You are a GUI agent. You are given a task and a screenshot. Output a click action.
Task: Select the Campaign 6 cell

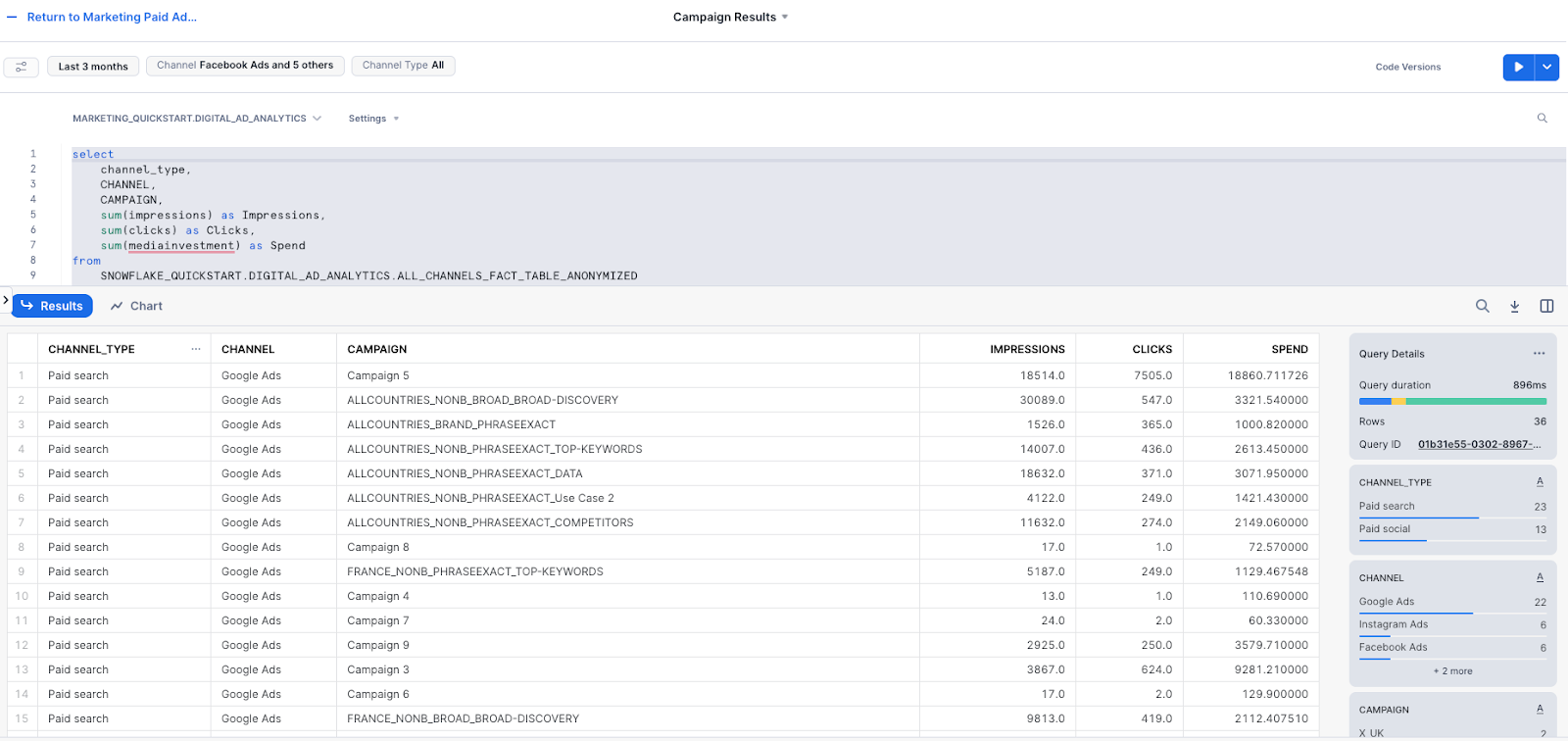(627, 694)
